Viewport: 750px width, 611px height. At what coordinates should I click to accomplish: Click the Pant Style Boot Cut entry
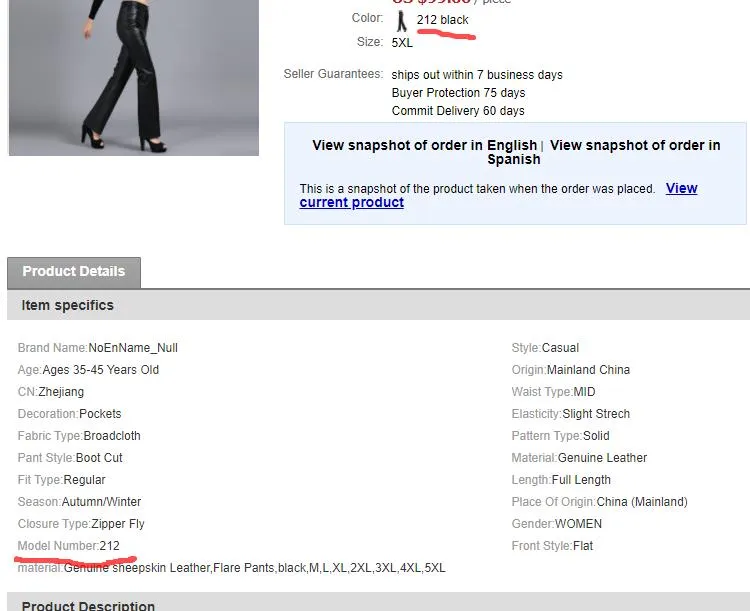pyautogui.click(x=70, y=458)
